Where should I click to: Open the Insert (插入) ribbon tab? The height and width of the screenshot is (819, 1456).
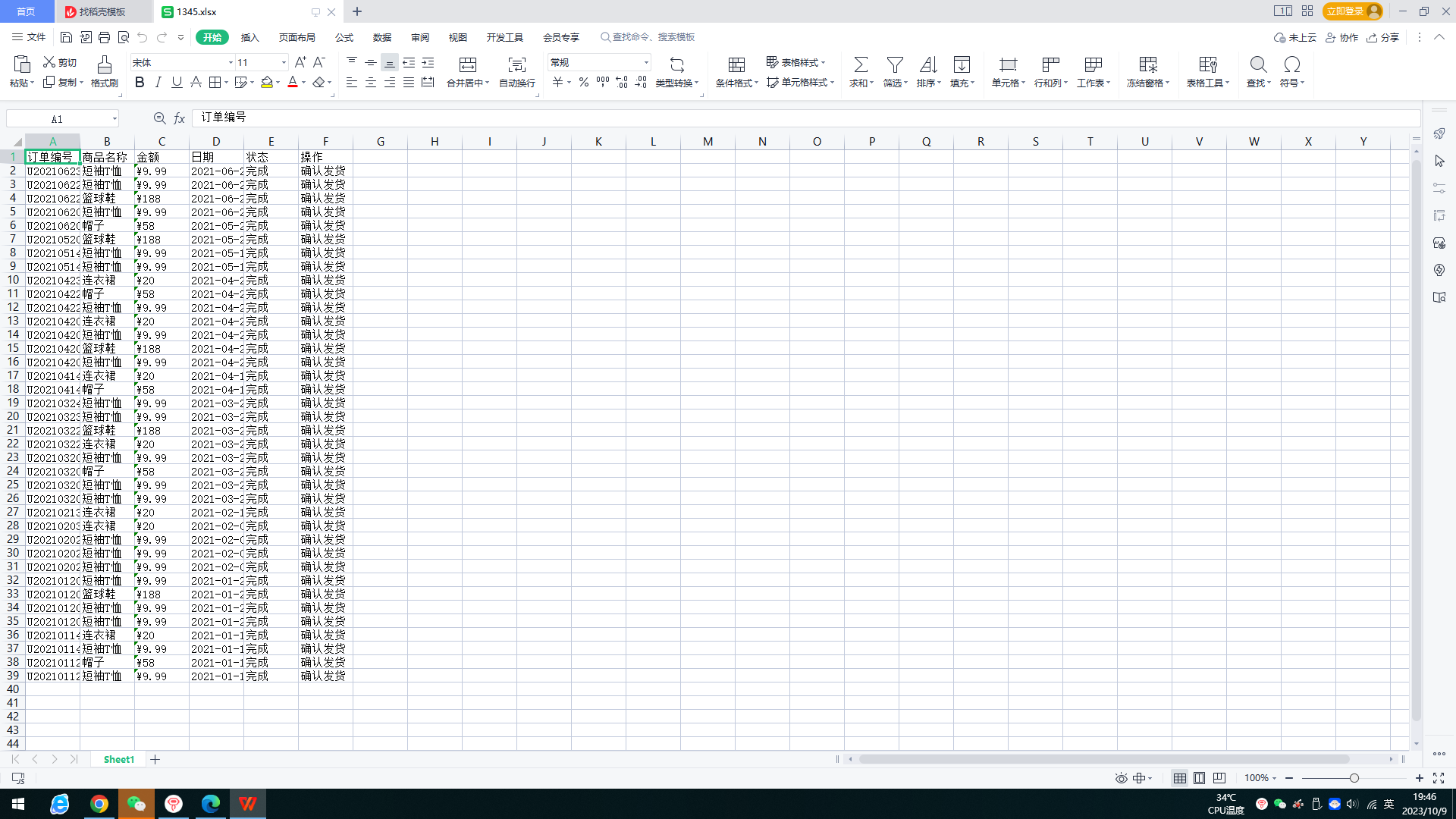(249, 37)
